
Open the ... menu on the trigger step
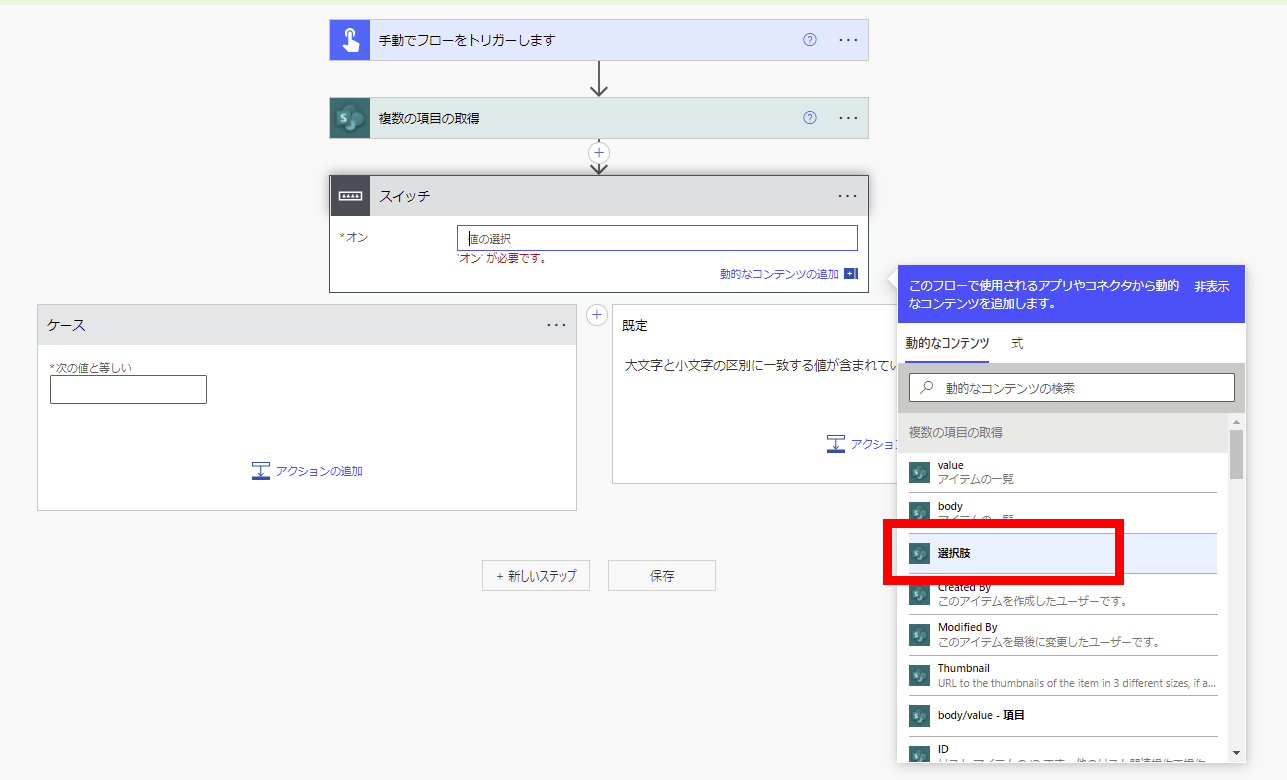click(x=847, y=39)
